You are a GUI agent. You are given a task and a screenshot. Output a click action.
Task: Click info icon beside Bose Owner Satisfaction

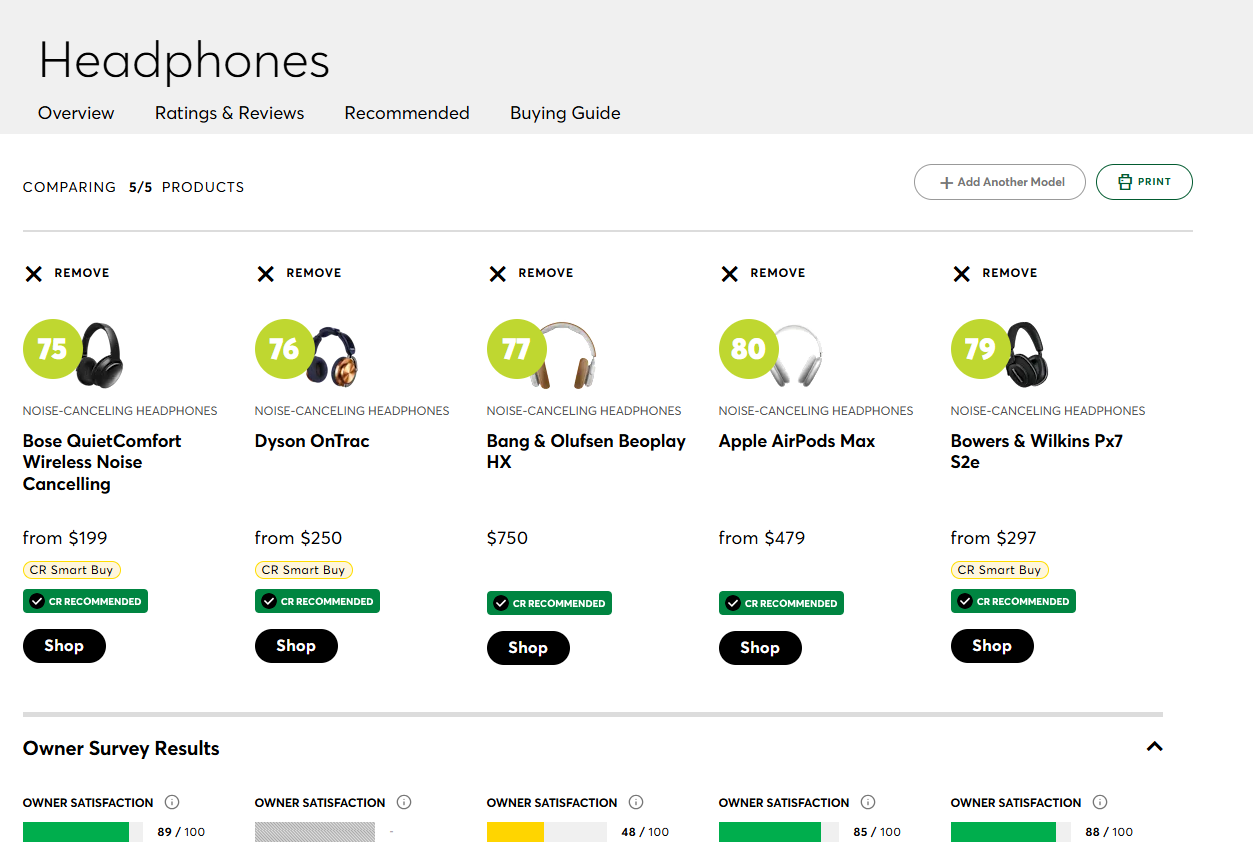pyautogui.click(x=172, y=802)
